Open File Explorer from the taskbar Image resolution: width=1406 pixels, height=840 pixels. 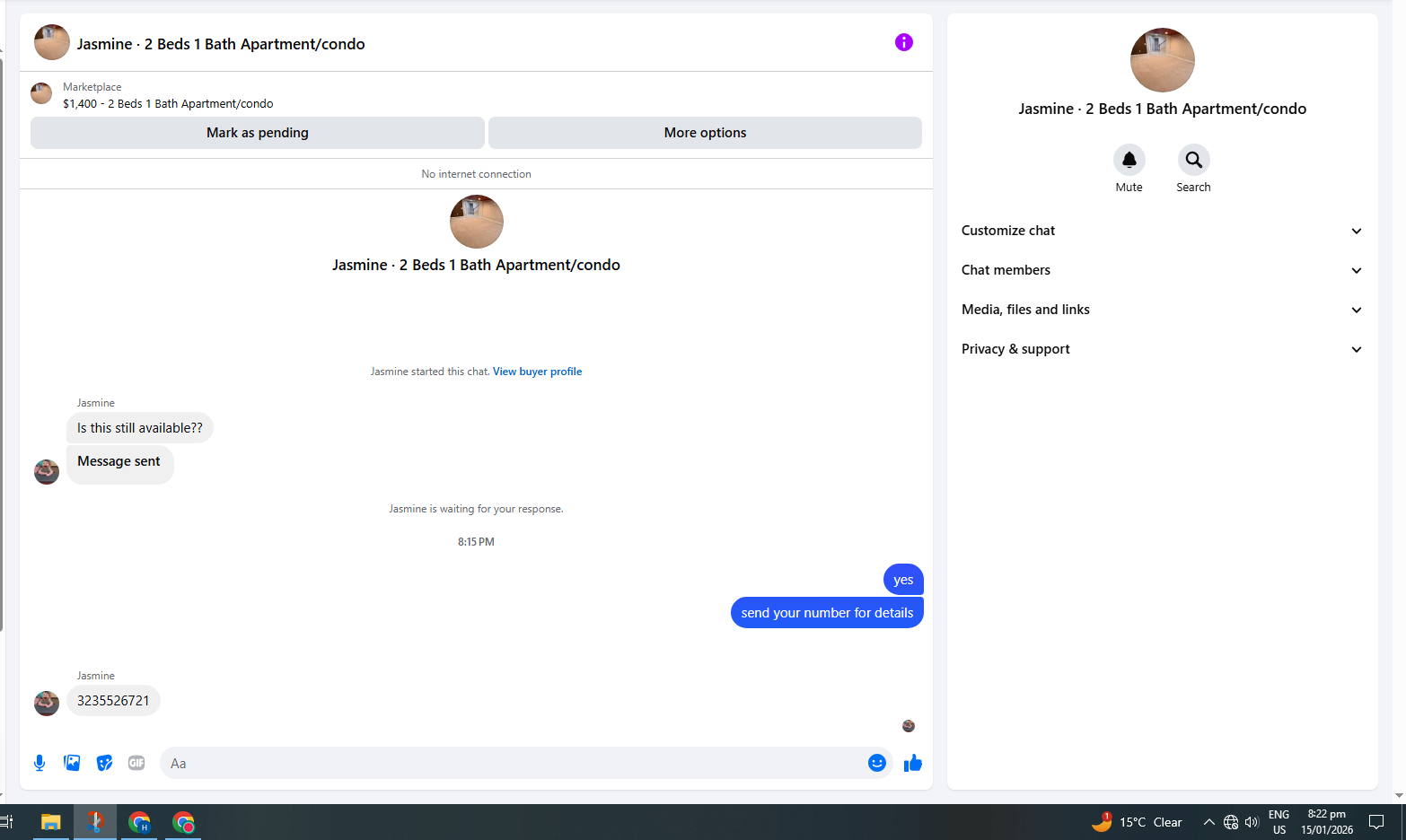coord(51,822)
